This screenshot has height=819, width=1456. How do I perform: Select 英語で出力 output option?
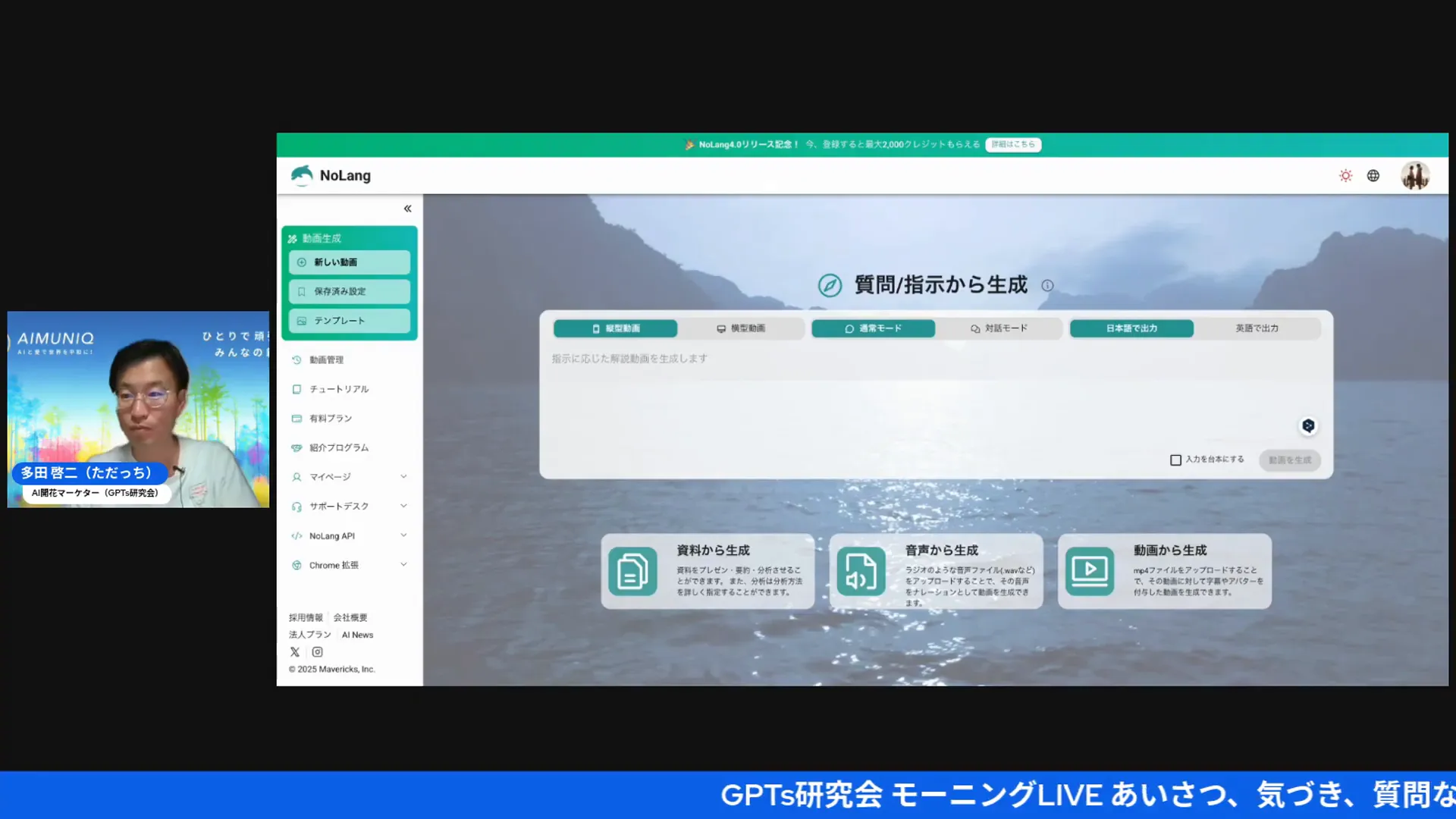click(1257, 328)
